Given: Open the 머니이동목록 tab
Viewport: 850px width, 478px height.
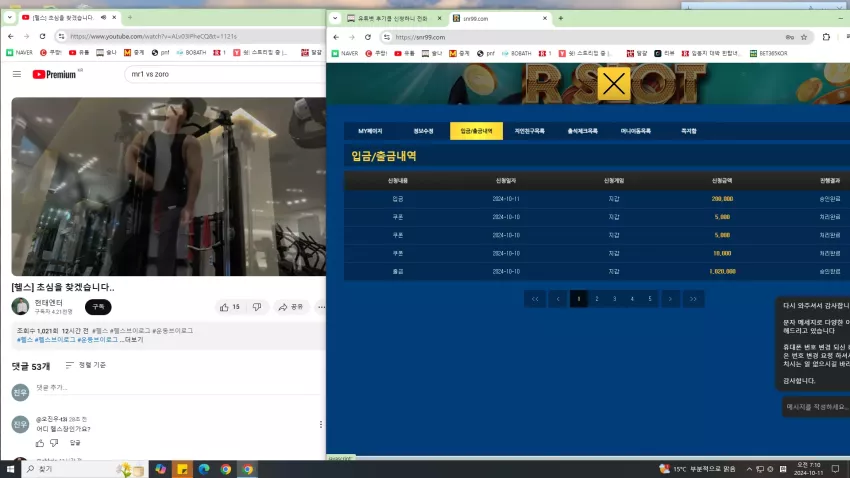Looking at the screenshot, I should (x=636, y=131).
